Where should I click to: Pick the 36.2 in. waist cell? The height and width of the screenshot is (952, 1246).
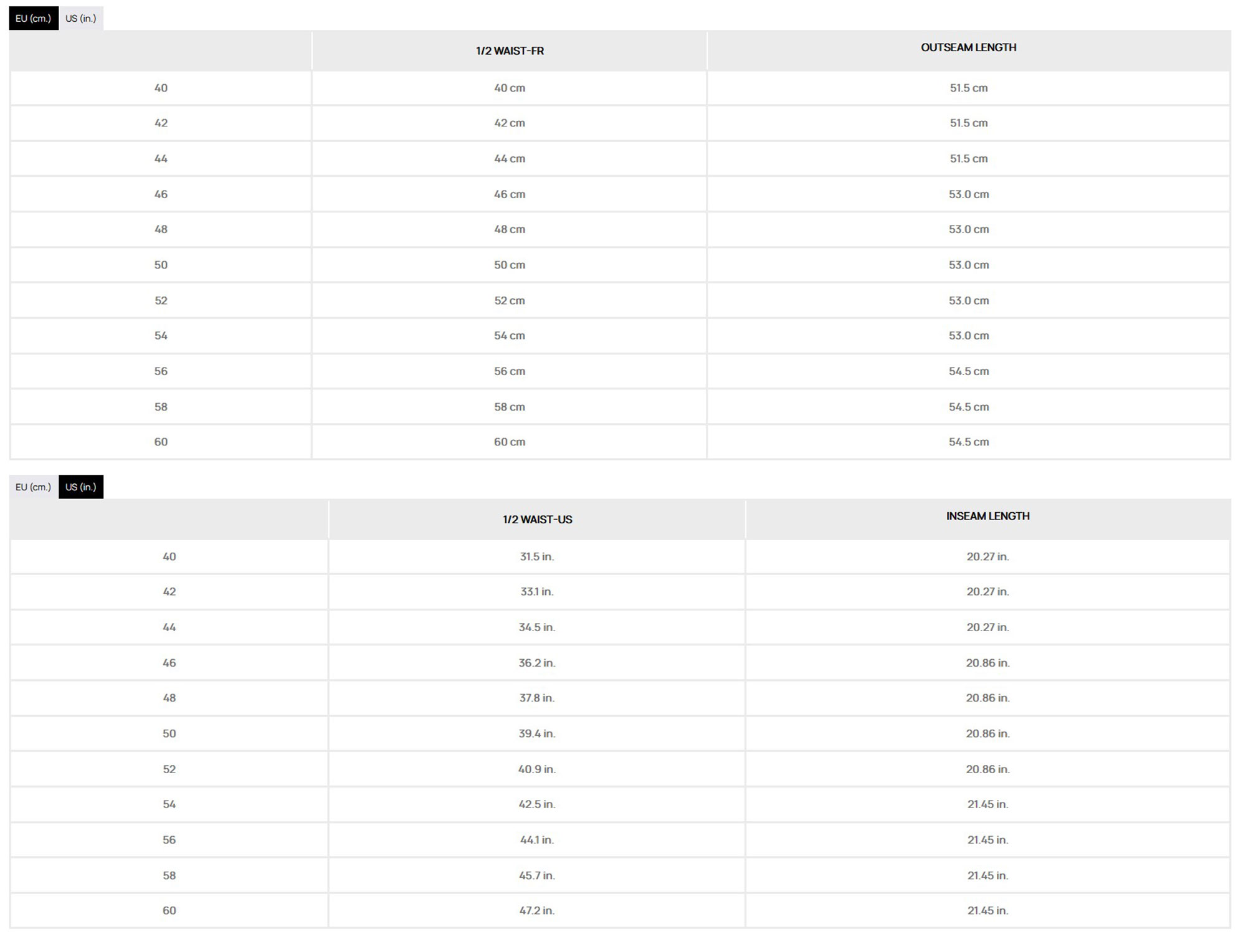(537, 663)
